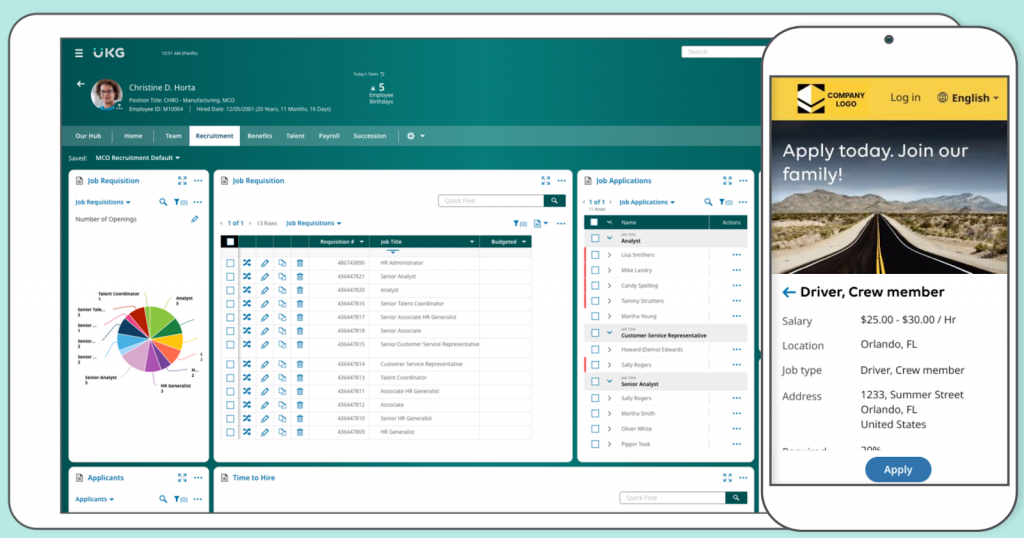Viewport: 1024px width, 539px height.
Task: Open the Benefits tab
Action: [260, 136]
